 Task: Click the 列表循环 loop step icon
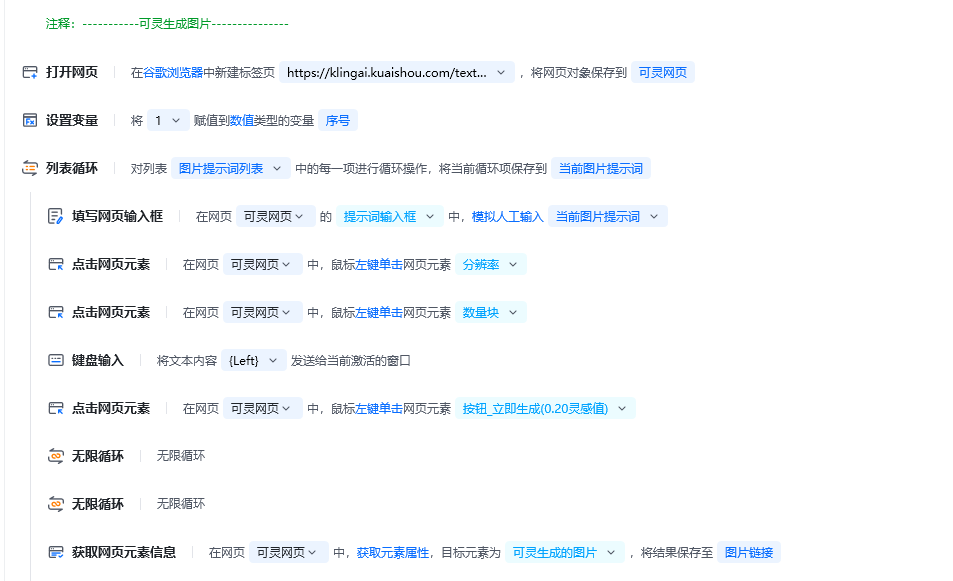30,167
